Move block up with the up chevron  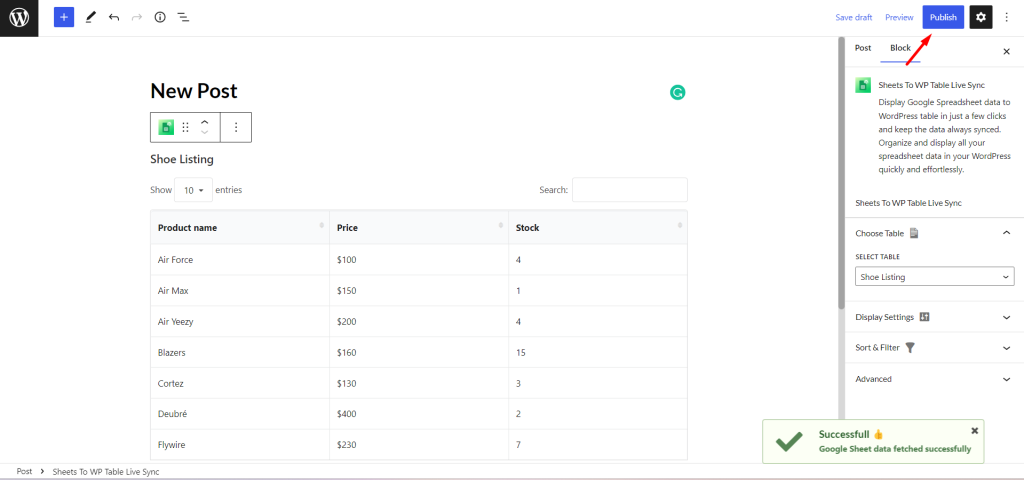(x=204, y=122)
